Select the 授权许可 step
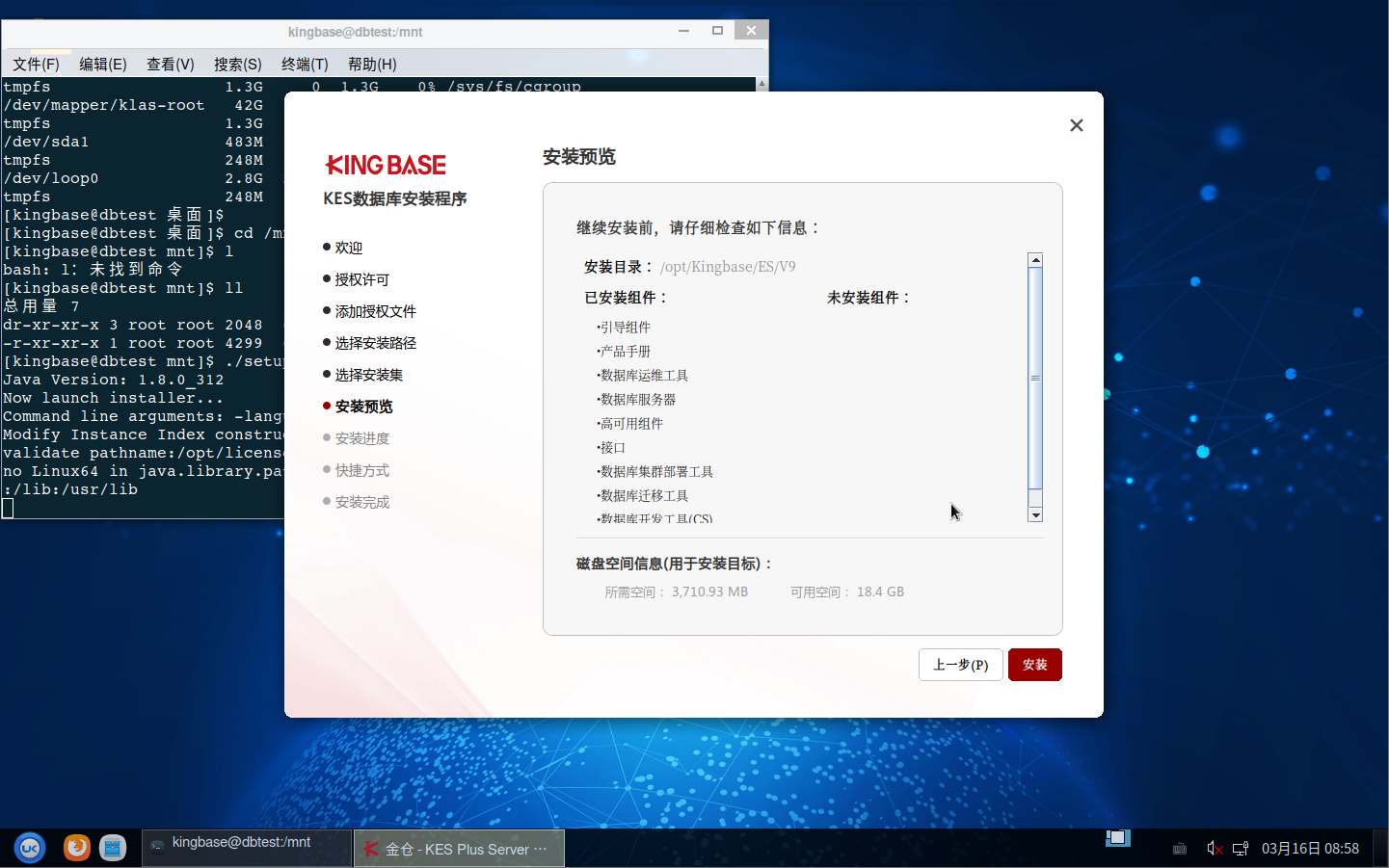Image resolution: width=1389 pixels, height=868 pixels. tap(361, 279)
